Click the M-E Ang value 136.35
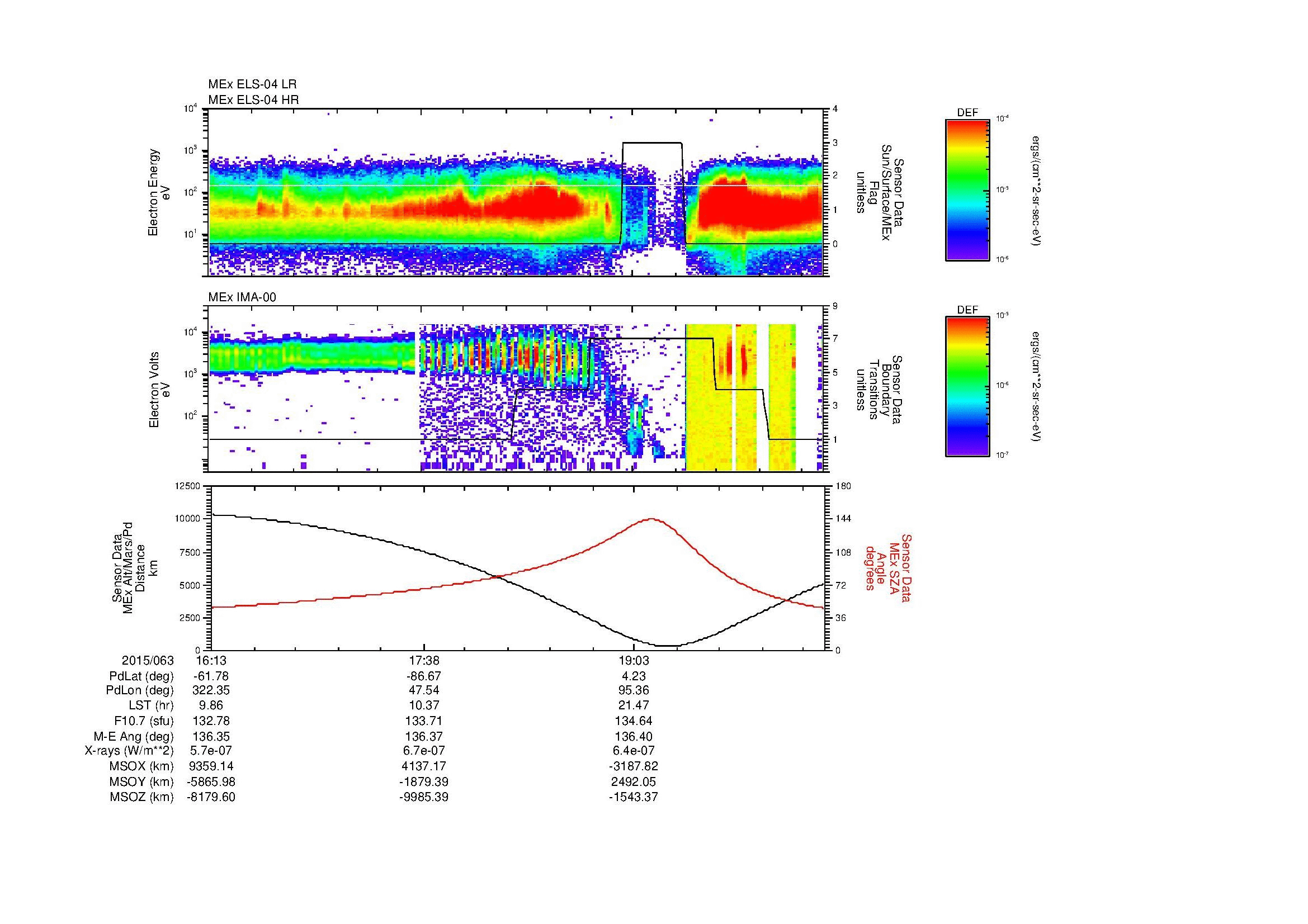The width and height of the screenshot is (1308, 924). [211, 737]
